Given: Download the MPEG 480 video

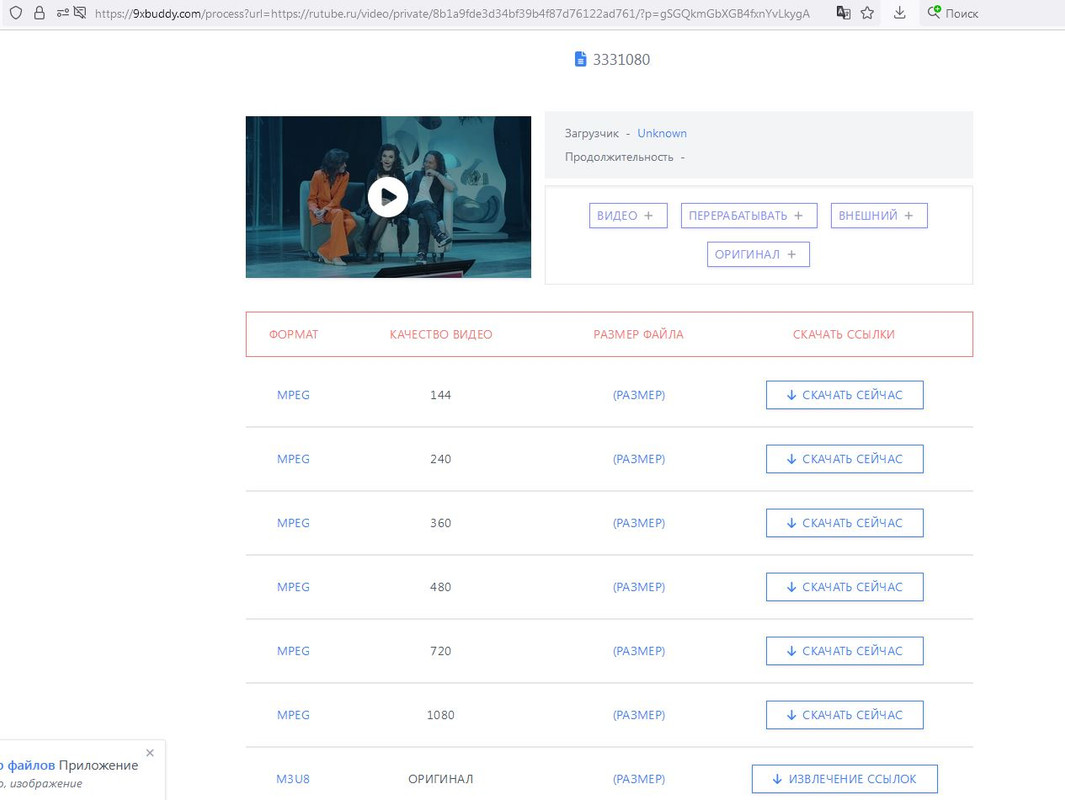Looking at the screenshot, I should pos(845,587).
